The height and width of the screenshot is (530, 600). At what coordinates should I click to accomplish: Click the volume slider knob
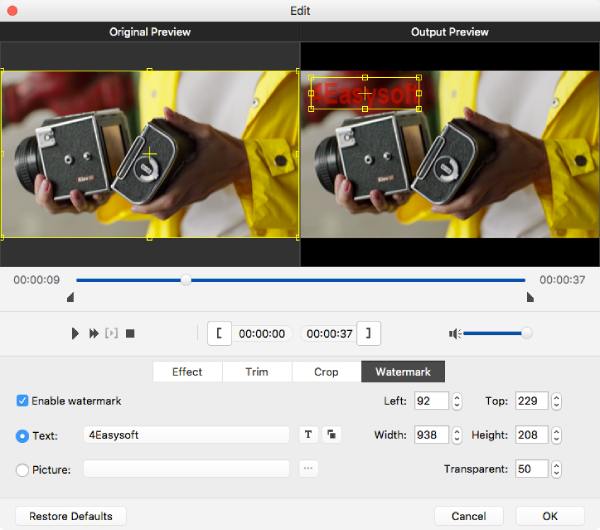coord(527,333)
